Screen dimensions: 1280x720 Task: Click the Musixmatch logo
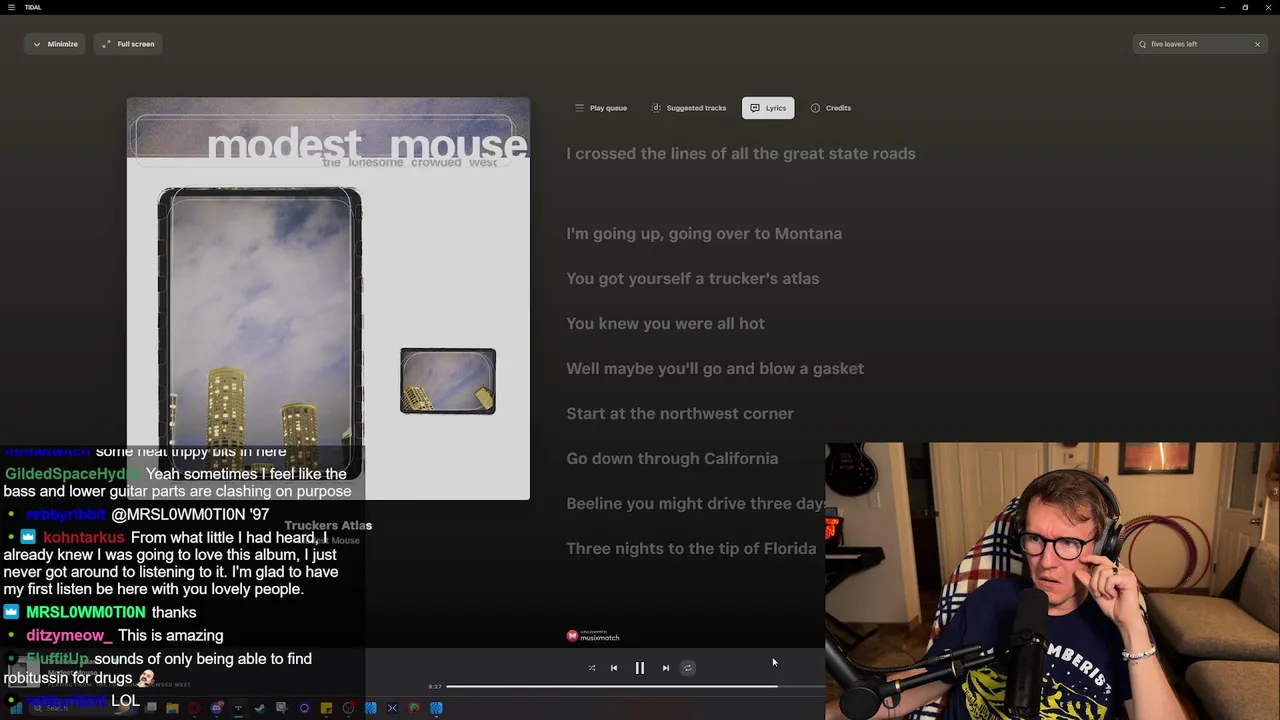click(593, 636)
